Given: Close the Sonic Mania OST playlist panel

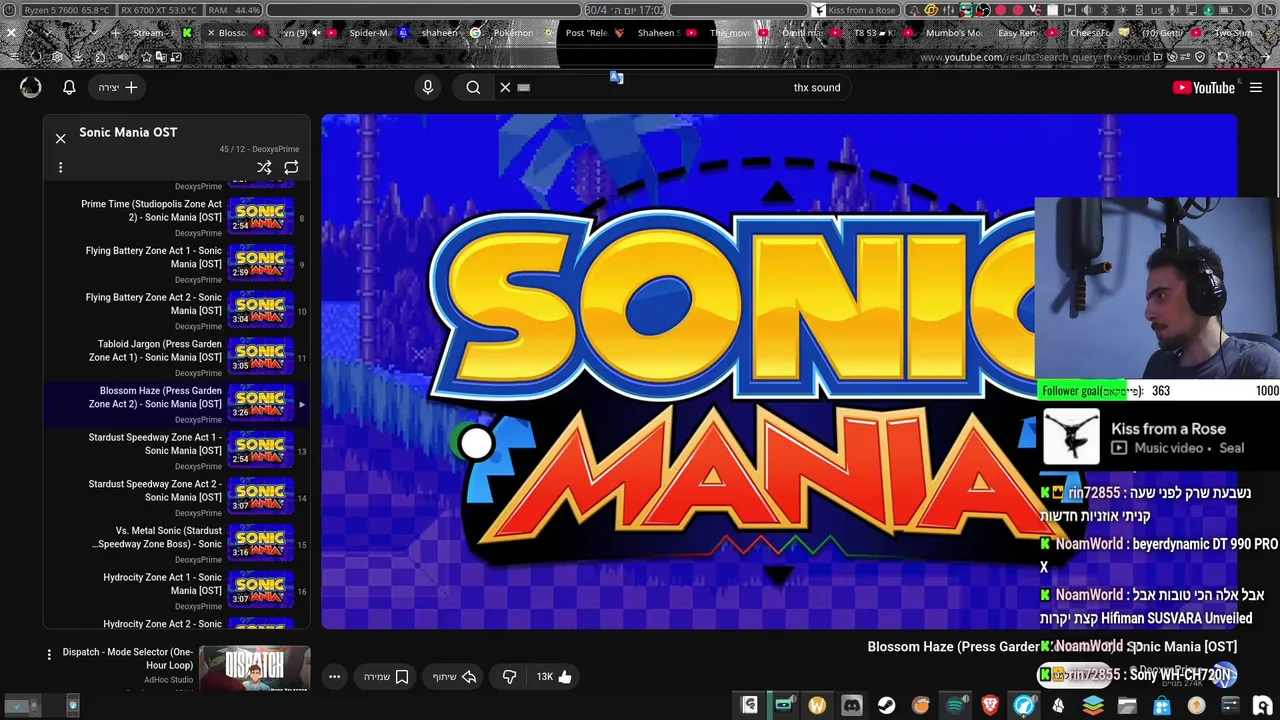Looking at the screenshot, I should [60, 138].
